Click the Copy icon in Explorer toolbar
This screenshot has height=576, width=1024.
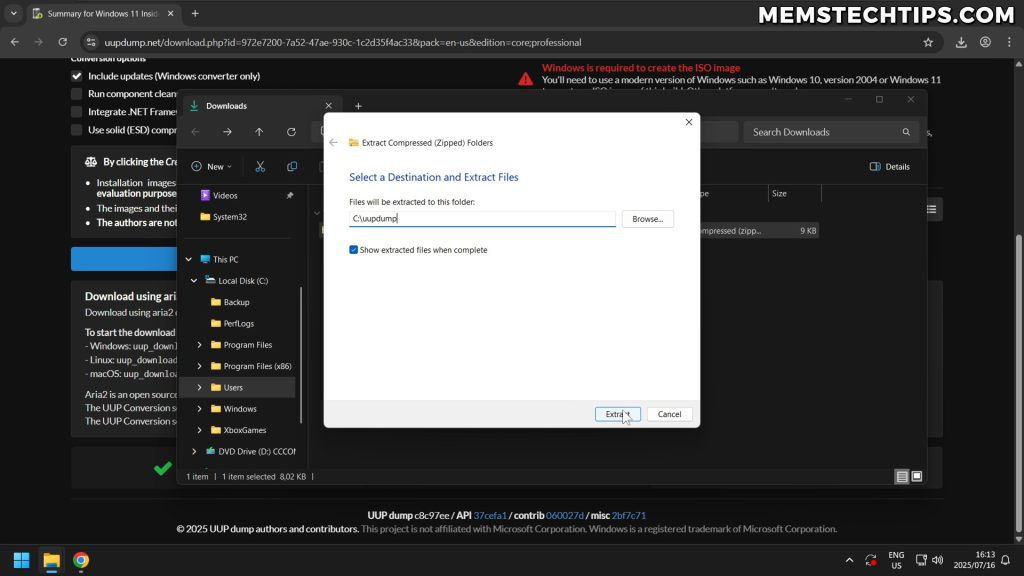(292, 167)
